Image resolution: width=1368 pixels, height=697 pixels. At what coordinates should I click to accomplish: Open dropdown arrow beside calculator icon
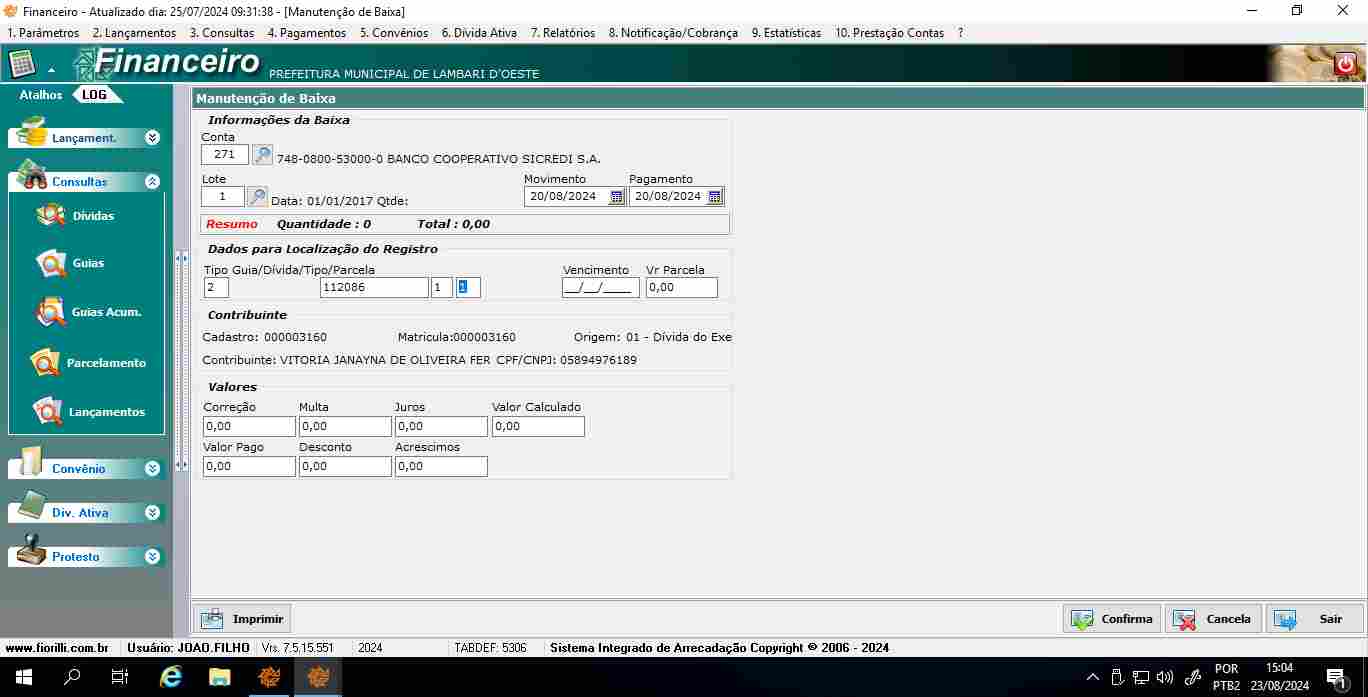point(51,70)
